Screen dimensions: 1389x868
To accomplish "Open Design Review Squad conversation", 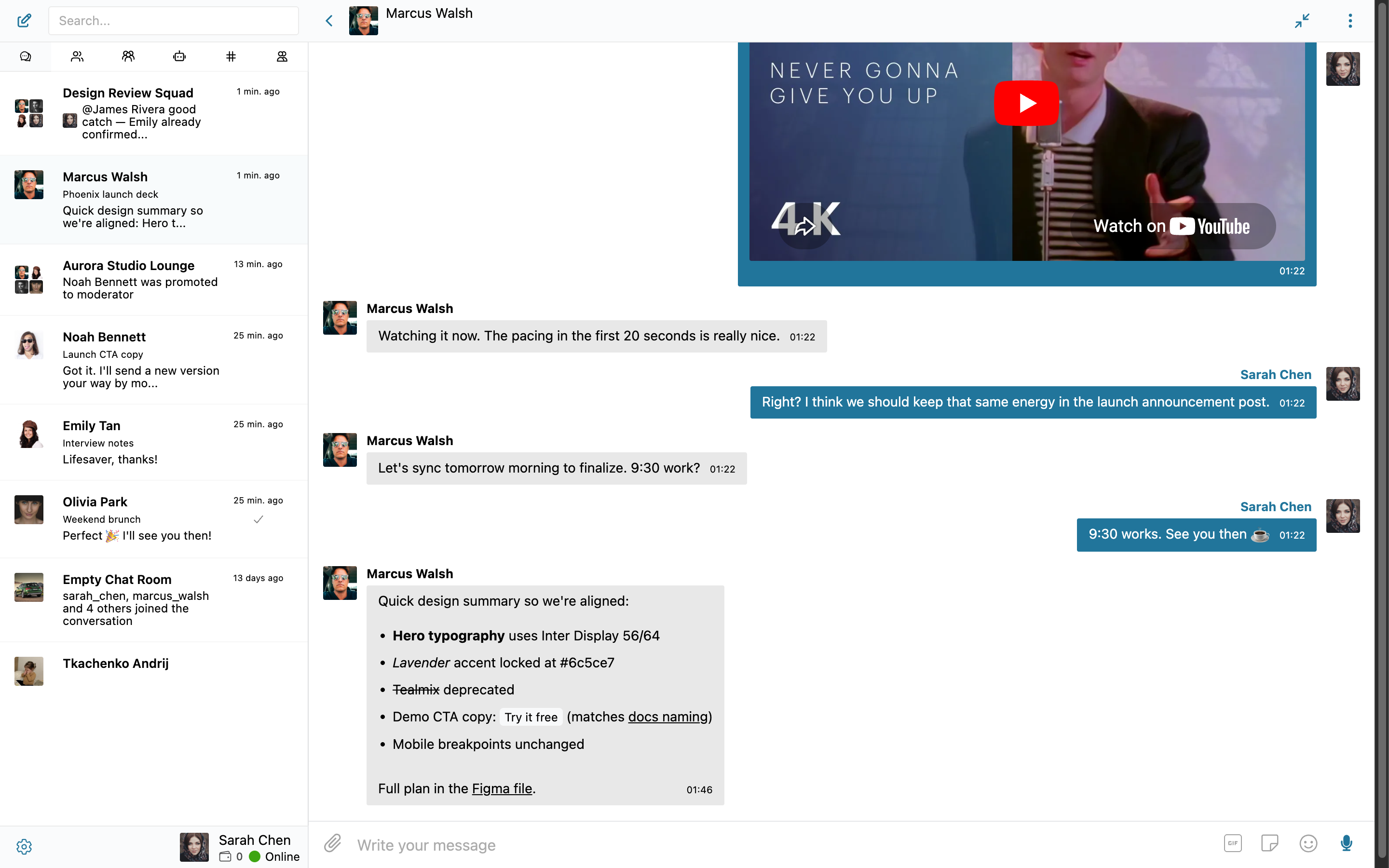I will point(154,113).
